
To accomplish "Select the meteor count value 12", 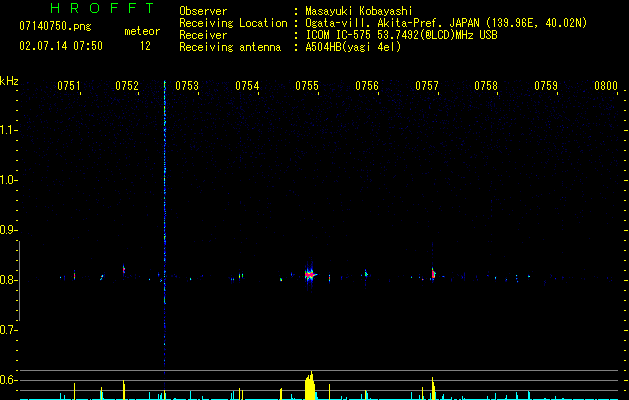I will coord(145,46).
